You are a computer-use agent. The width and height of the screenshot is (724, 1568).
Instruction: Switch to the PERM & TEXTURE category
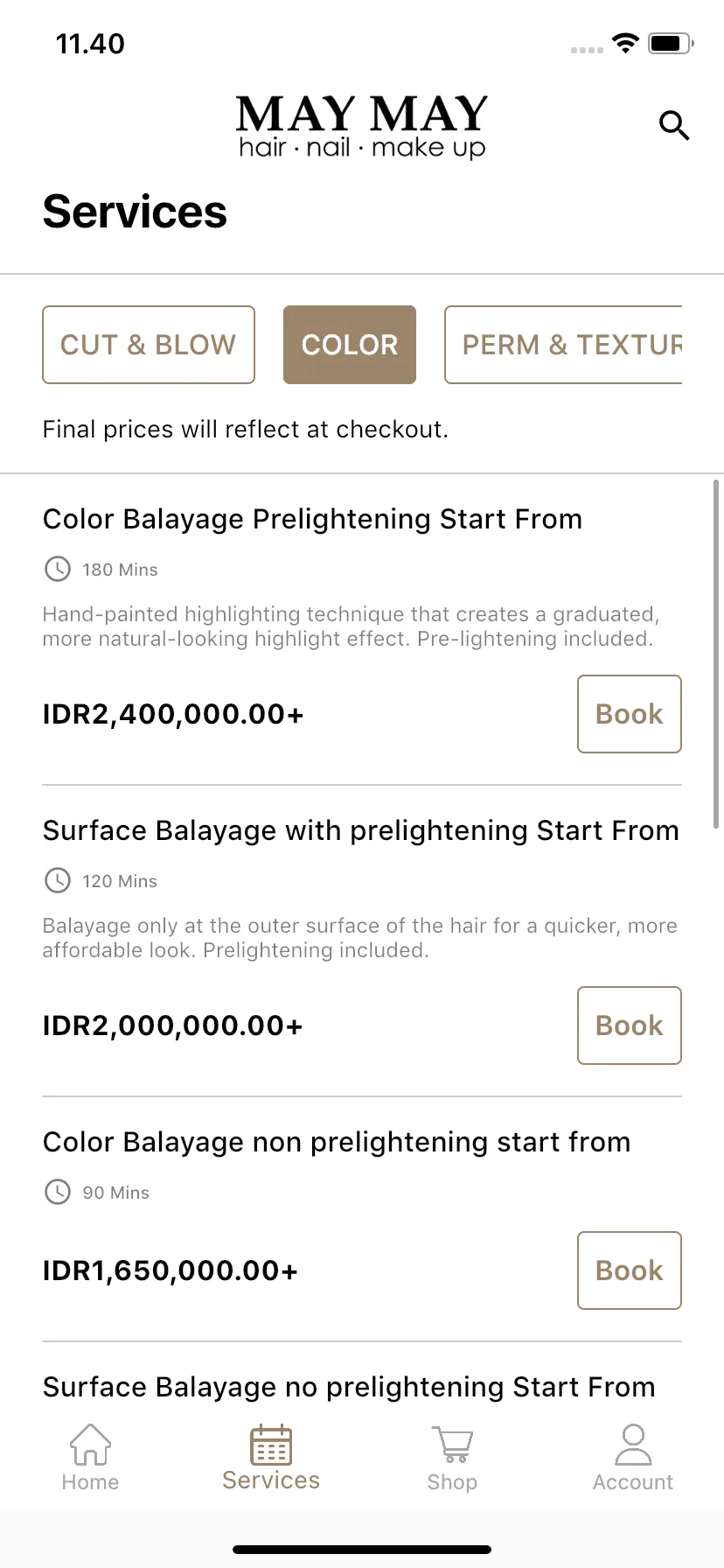pos(563,345)
